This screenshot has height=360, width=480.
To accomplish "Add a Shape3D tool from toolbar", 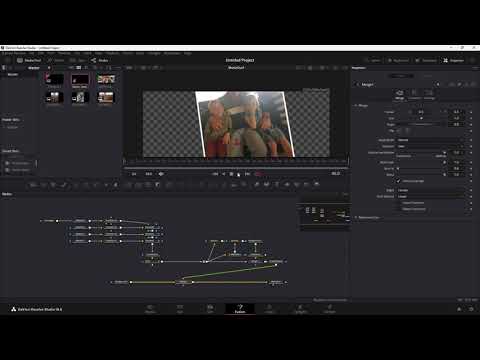I will pos(266,184).
